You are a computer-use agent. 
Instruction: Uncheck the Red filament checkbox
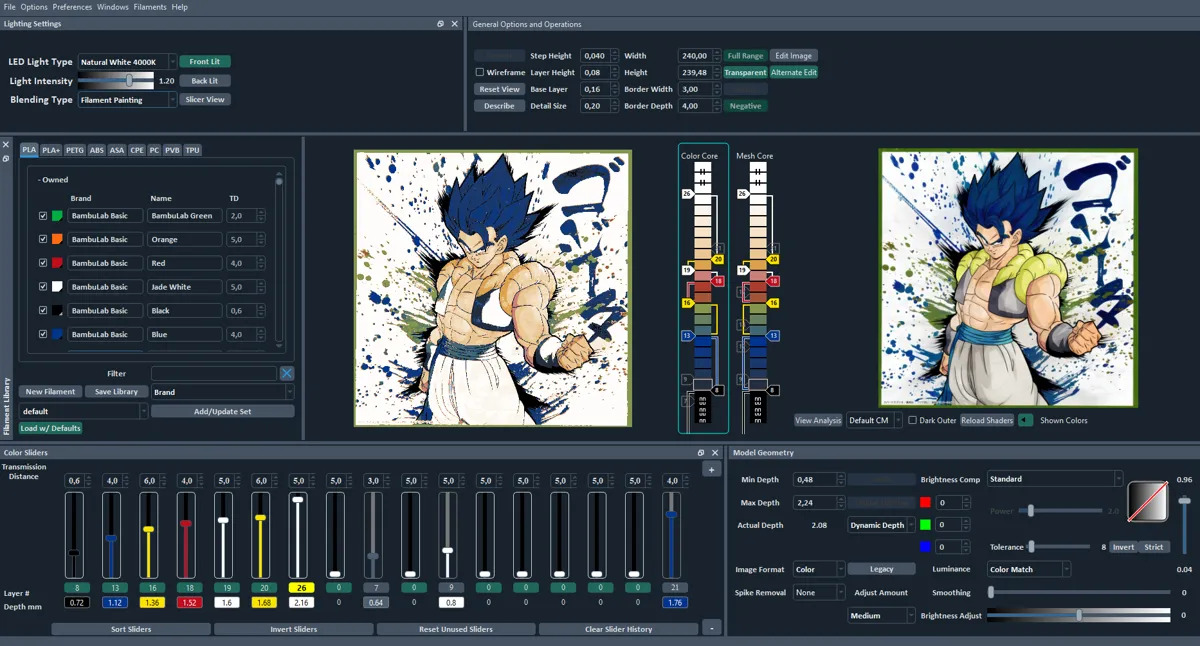43,263
